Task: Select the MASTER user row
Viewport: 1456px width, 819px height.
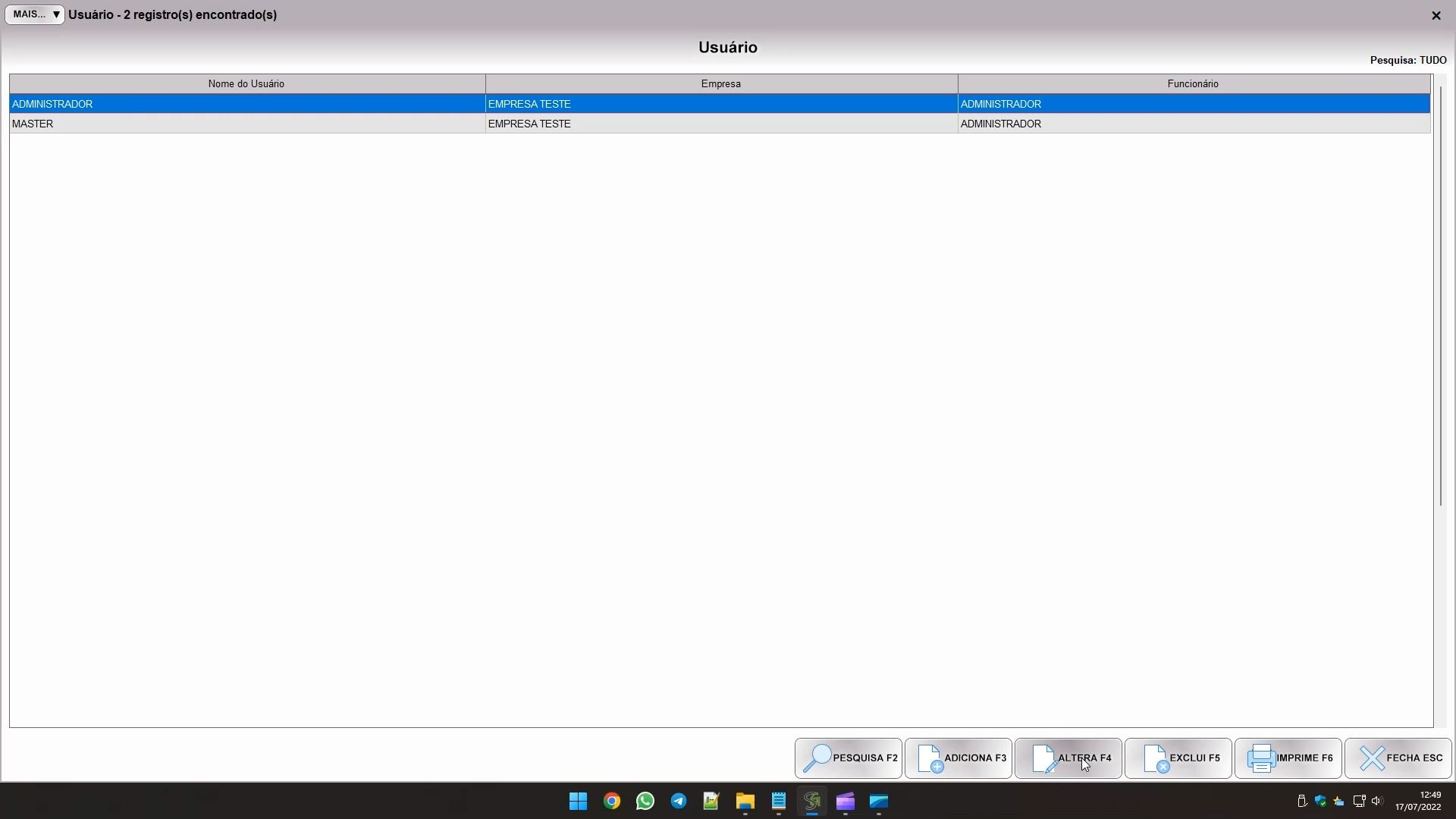Action: (246, 124)
